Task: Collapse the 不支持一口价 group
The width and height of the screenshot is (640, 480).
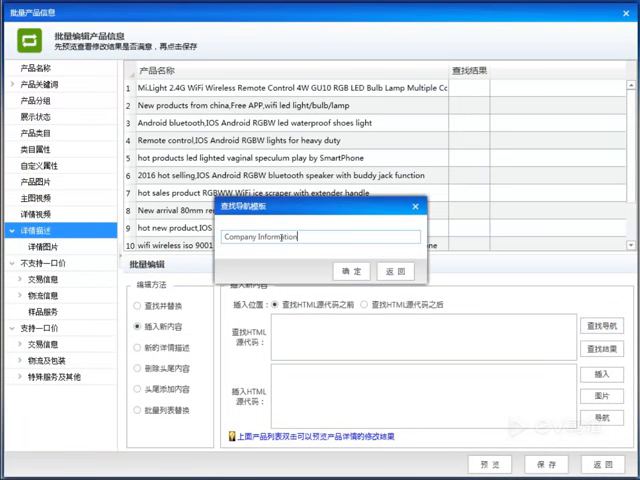Action: point(12,263)
